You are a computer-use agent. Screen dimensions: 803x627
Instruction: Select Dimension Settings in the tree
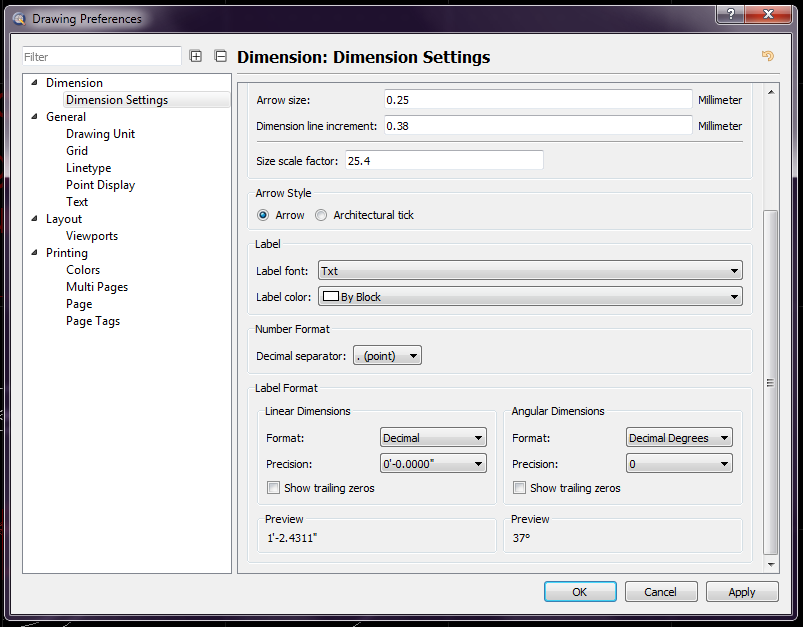[117, 100]
